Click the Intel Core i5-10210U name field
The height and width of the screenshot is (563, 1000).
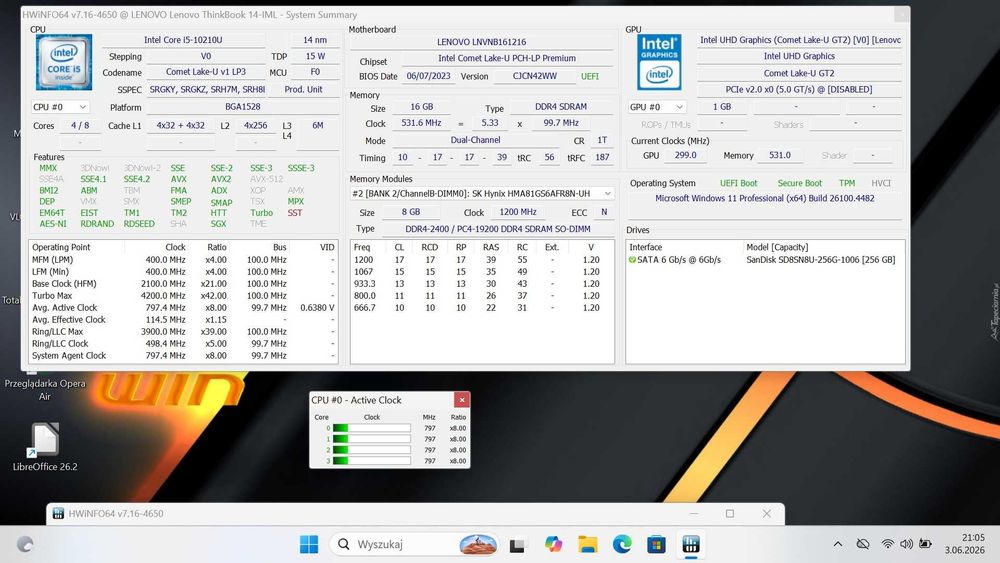pyautogui.click(x=183, y=40)
